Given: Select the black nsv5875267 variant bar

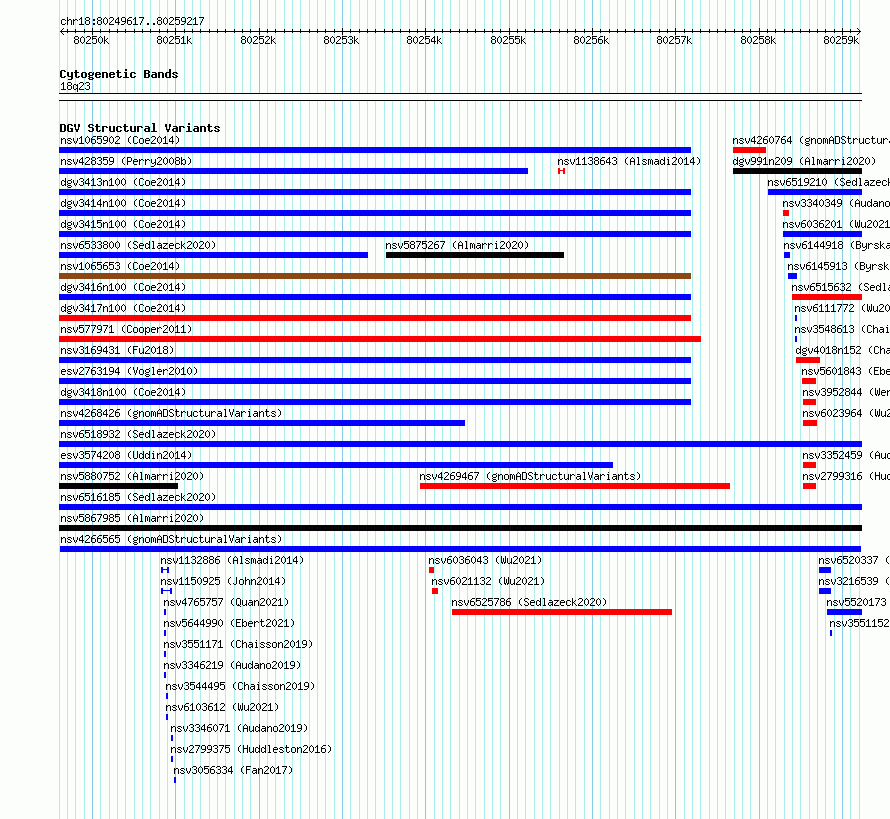Looking at the screenshot, I should point(475,255).
